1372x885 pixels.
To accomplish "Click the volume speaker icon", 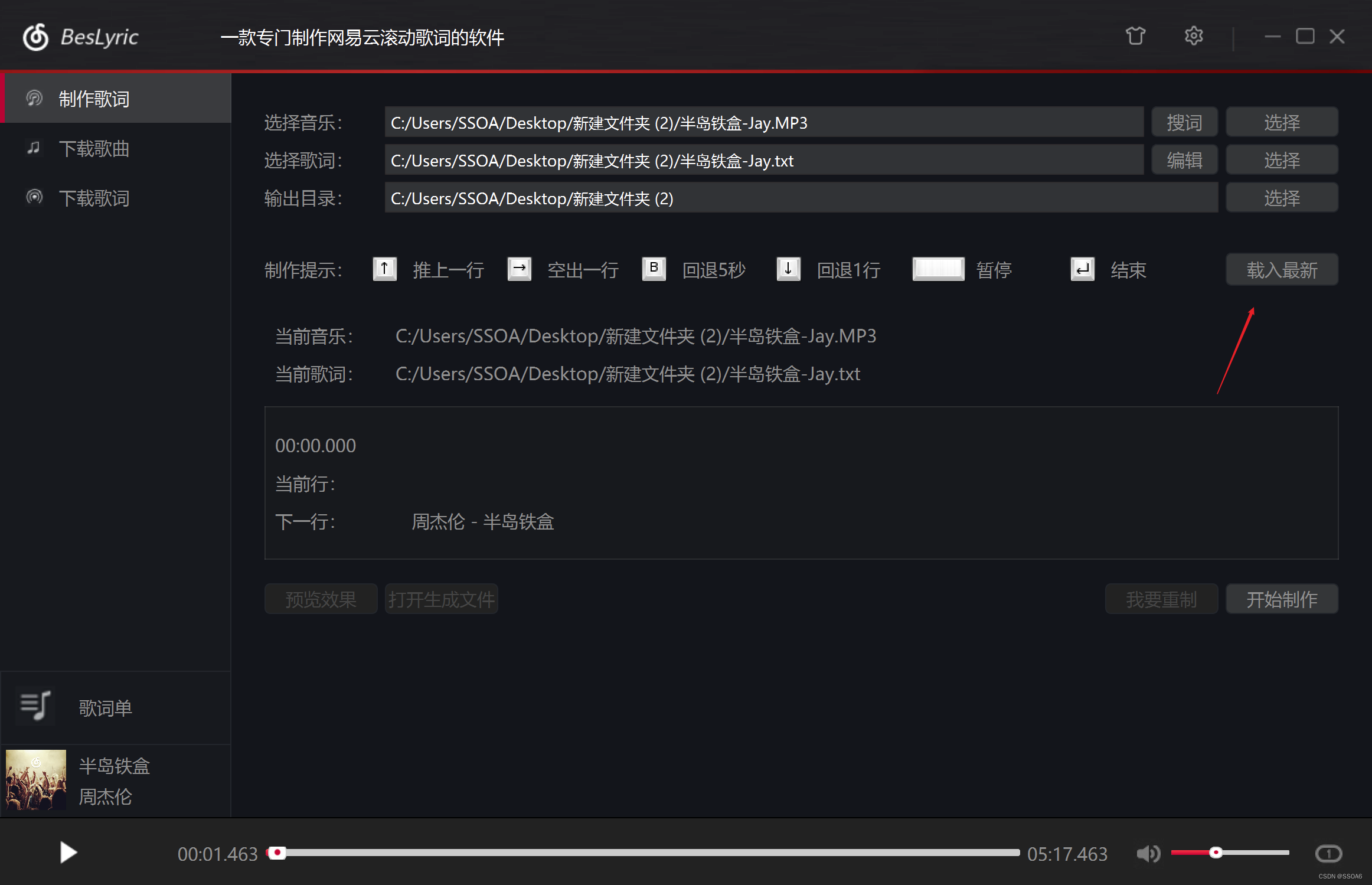I will click(1148, 853).
